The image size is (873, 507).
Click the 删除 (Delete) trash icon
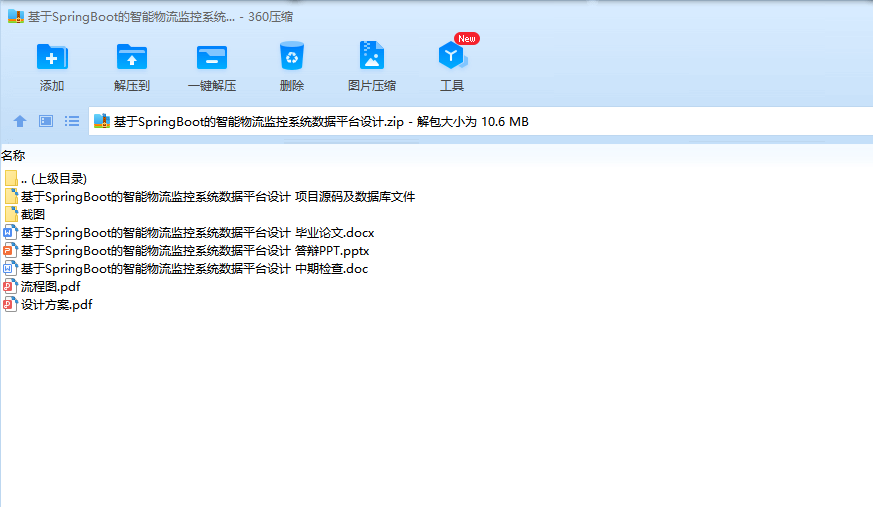click(292, 56)
